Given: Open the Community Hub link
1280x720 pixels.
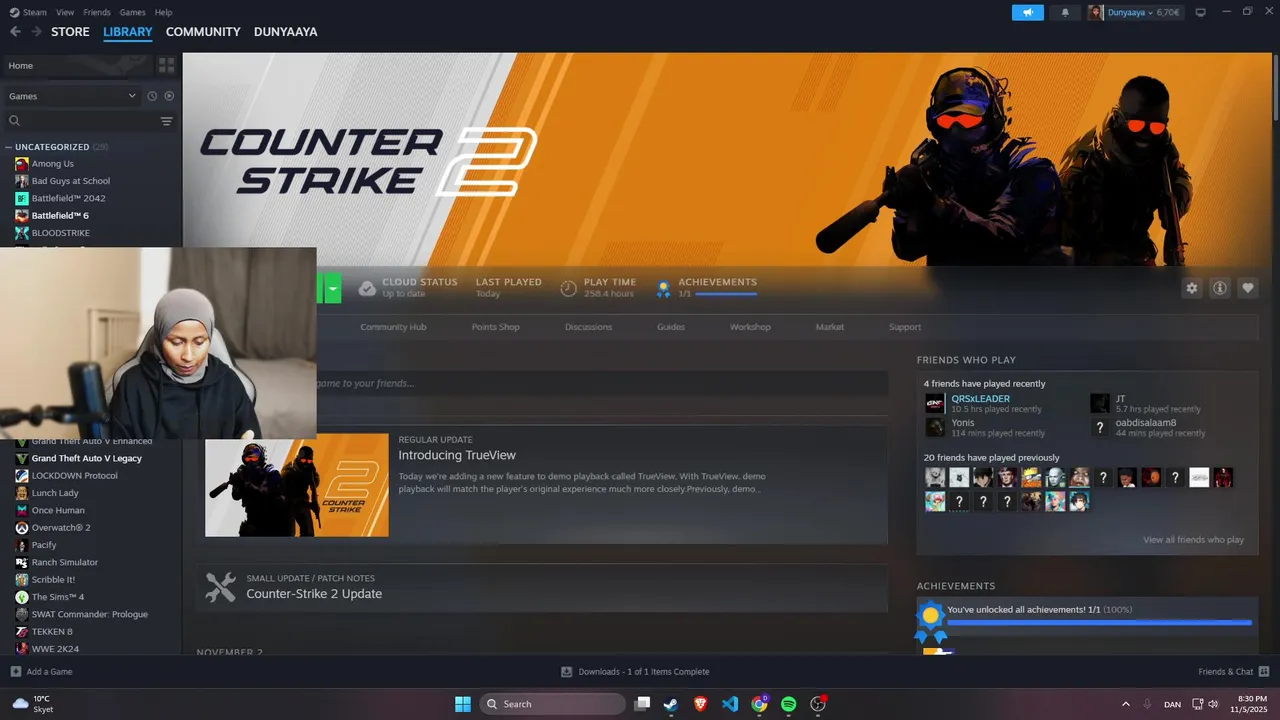Looking at the screenshot, I should click(x=393, y=327).
